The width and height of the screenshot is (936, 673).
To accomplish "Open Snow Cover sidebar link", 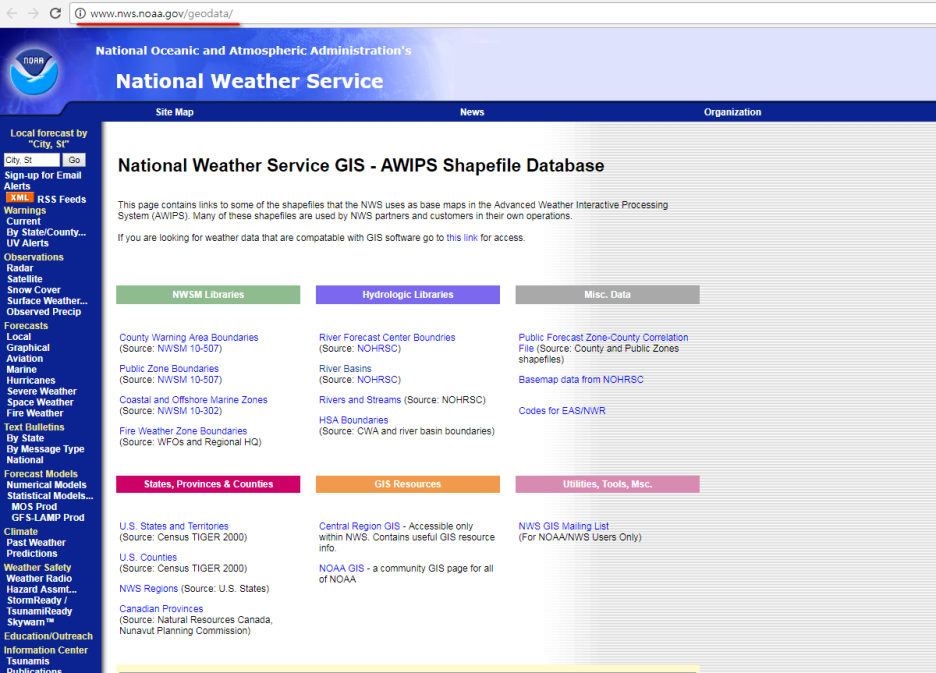I will [x=33, y=290].
